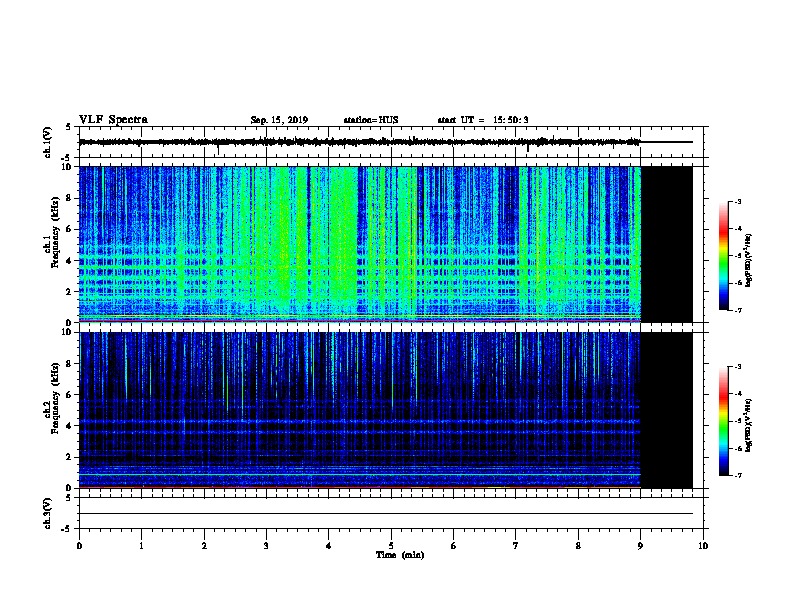Screen dimensions: 792x612
Task: Click the time axis tick label "7"
Action: (x=516, y=546)
